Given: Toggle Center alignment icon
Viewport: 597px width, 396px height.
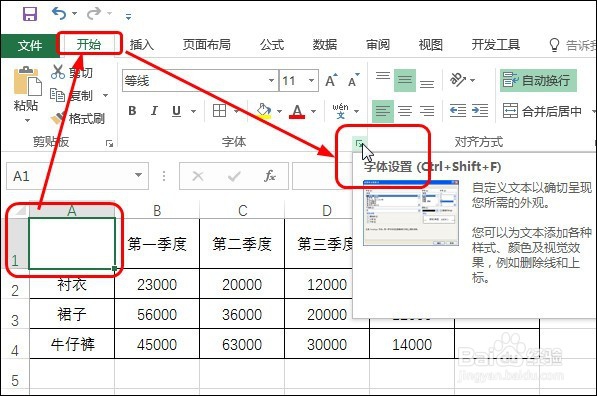Looking at the screenshot, I should [x=405, y=111].
